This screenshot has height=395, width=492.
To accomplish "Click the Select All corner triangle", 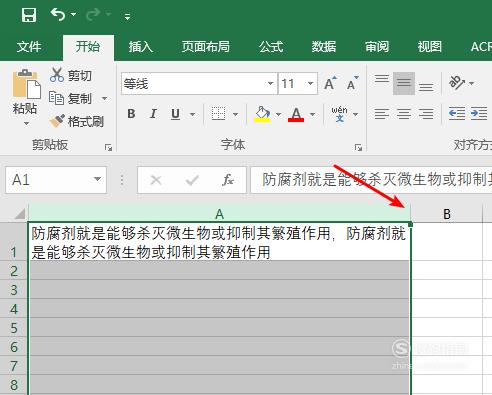I will [19, 214].
